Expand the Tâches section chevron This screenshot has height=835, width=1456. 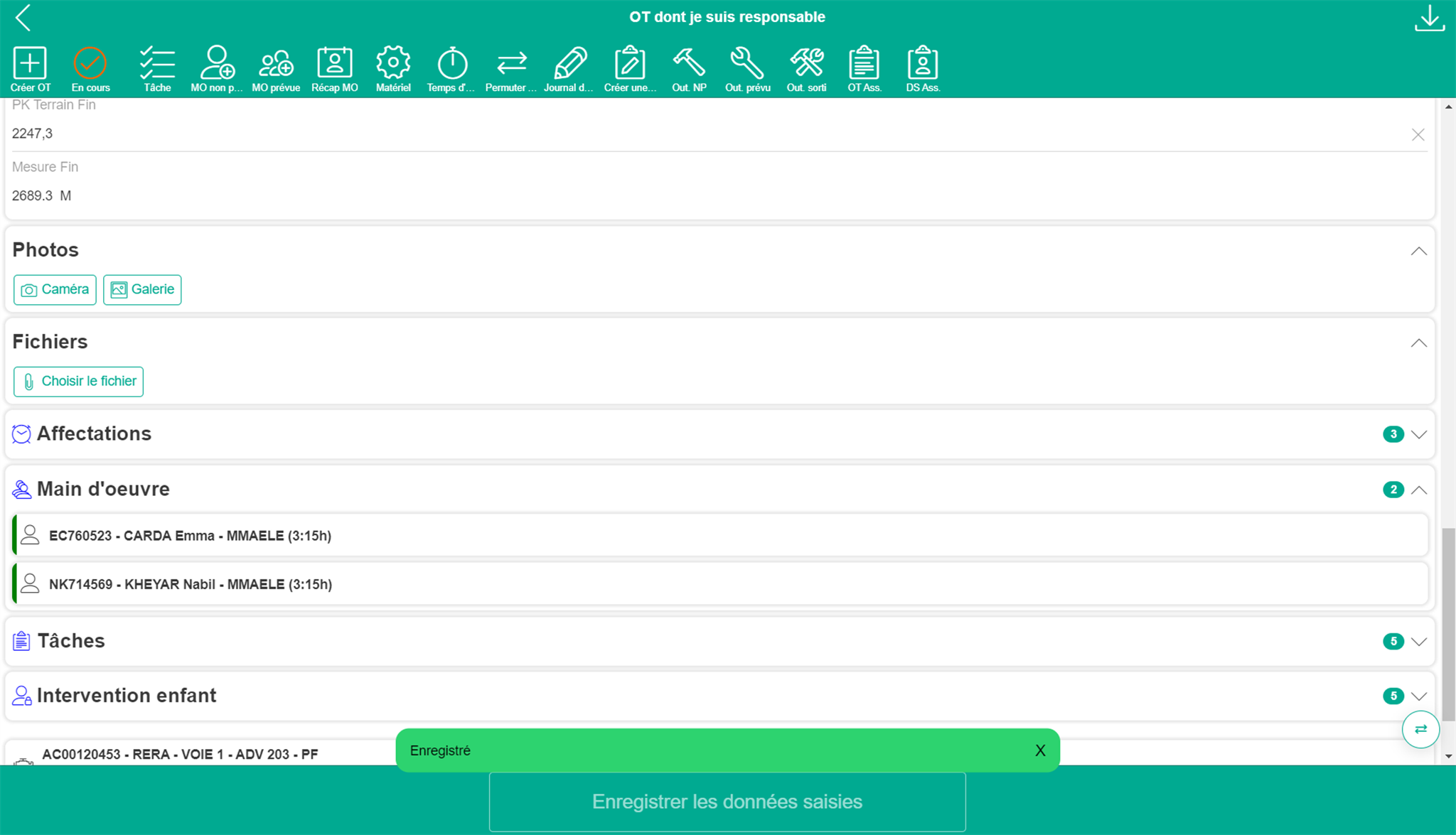[x=1418, y=642]
